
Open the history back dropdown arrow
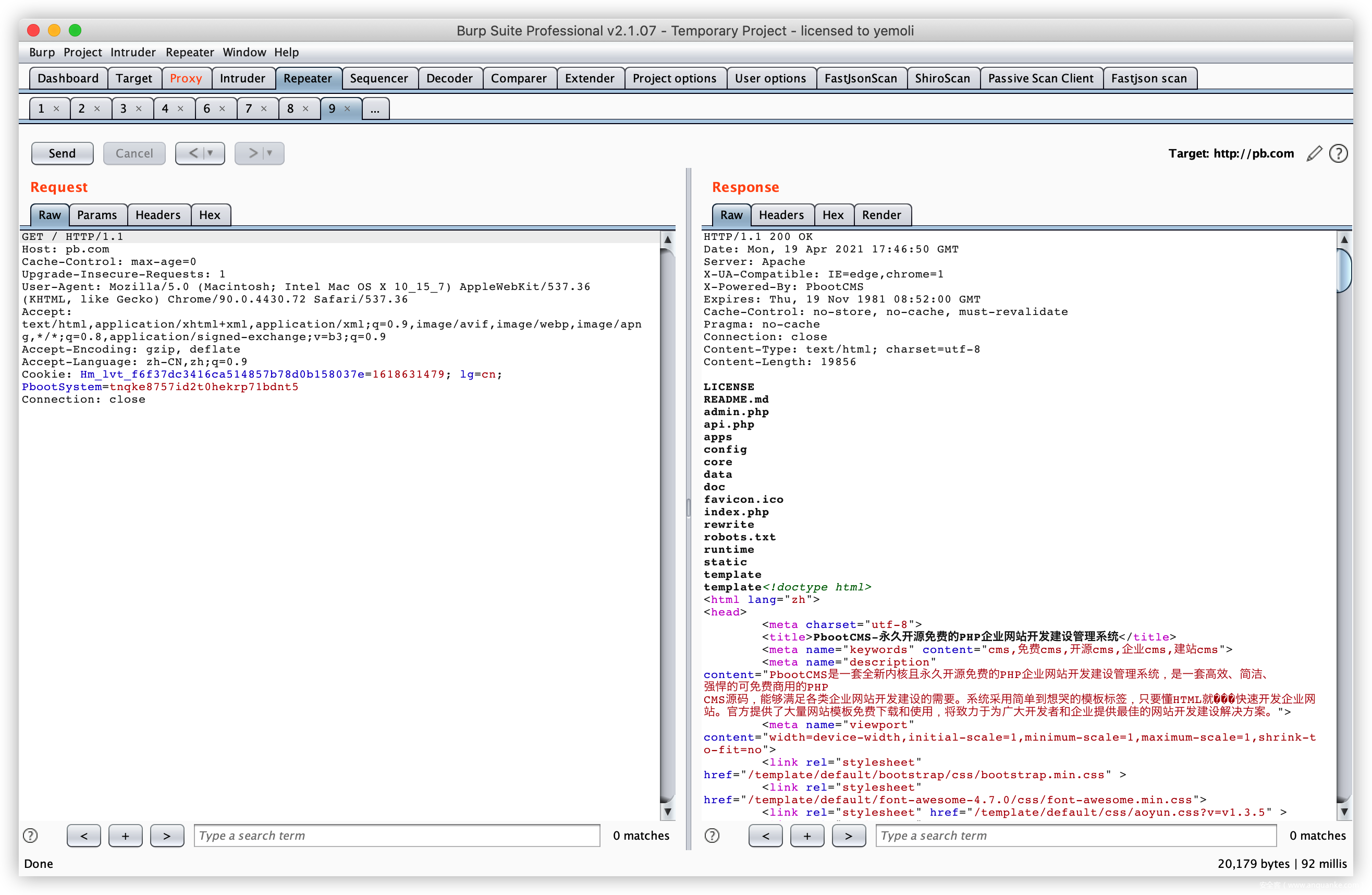click(x=211, y=153)
